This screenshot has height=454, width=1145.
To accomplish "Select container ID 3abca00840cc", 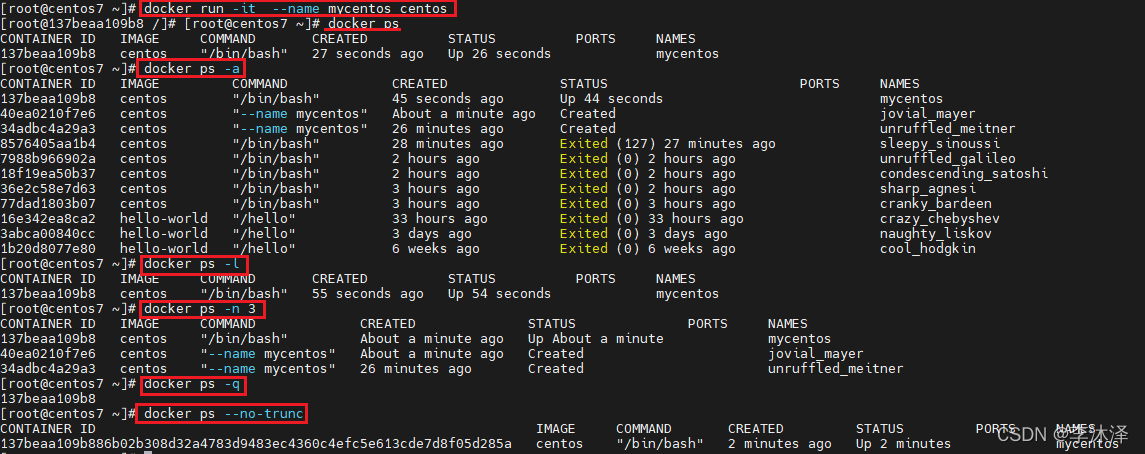I will click(x=48, y=234).
